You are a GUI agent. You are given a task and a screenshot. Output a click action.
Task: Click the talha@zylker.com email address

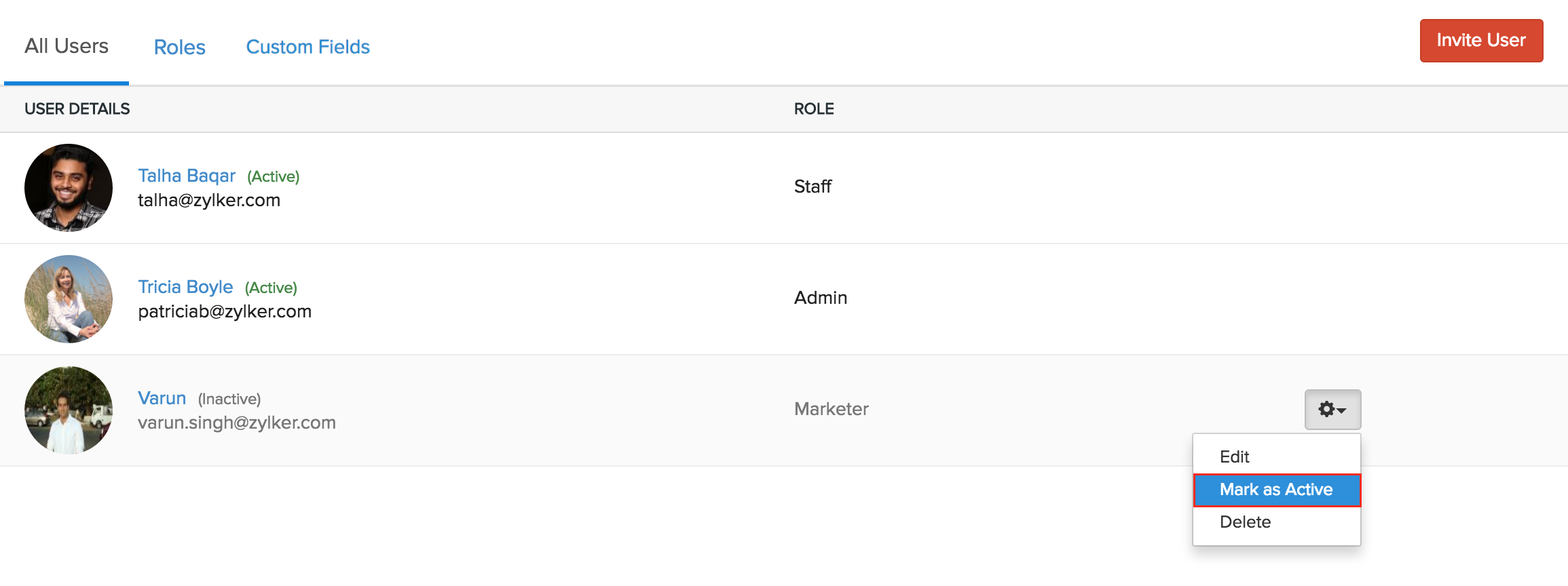[209, 200]
